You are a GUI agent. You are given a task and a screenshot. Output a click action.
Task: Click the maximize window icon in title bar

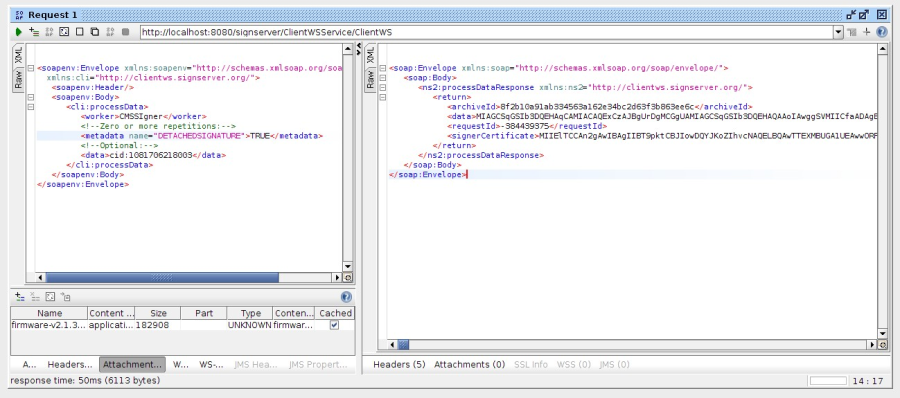click(864, 15)
